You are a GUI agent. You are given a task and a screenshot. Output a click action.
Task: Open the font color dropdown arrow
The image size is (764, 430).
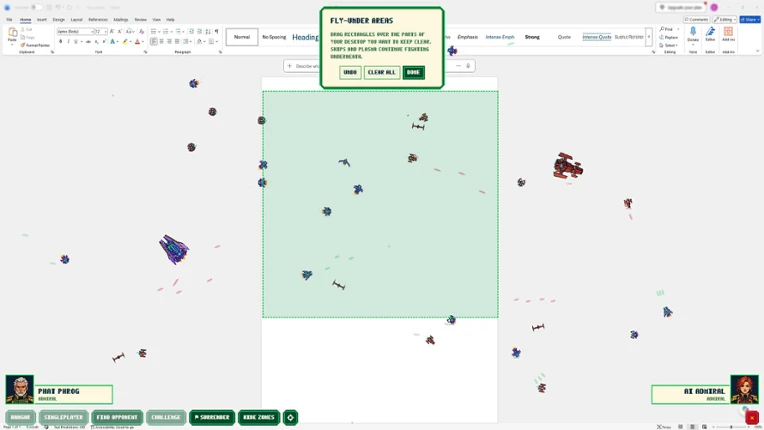click(x=142, y=42)
